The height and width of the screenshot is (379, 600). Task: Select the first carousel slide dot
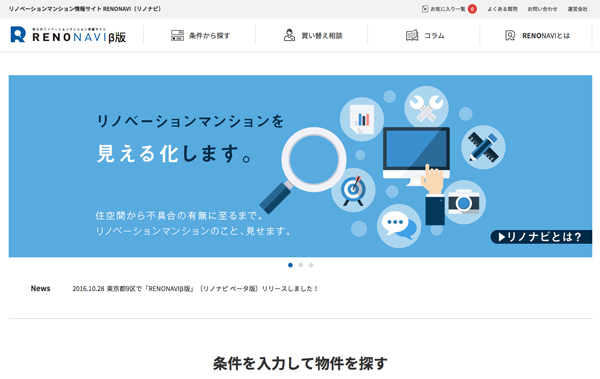[290, 265]
